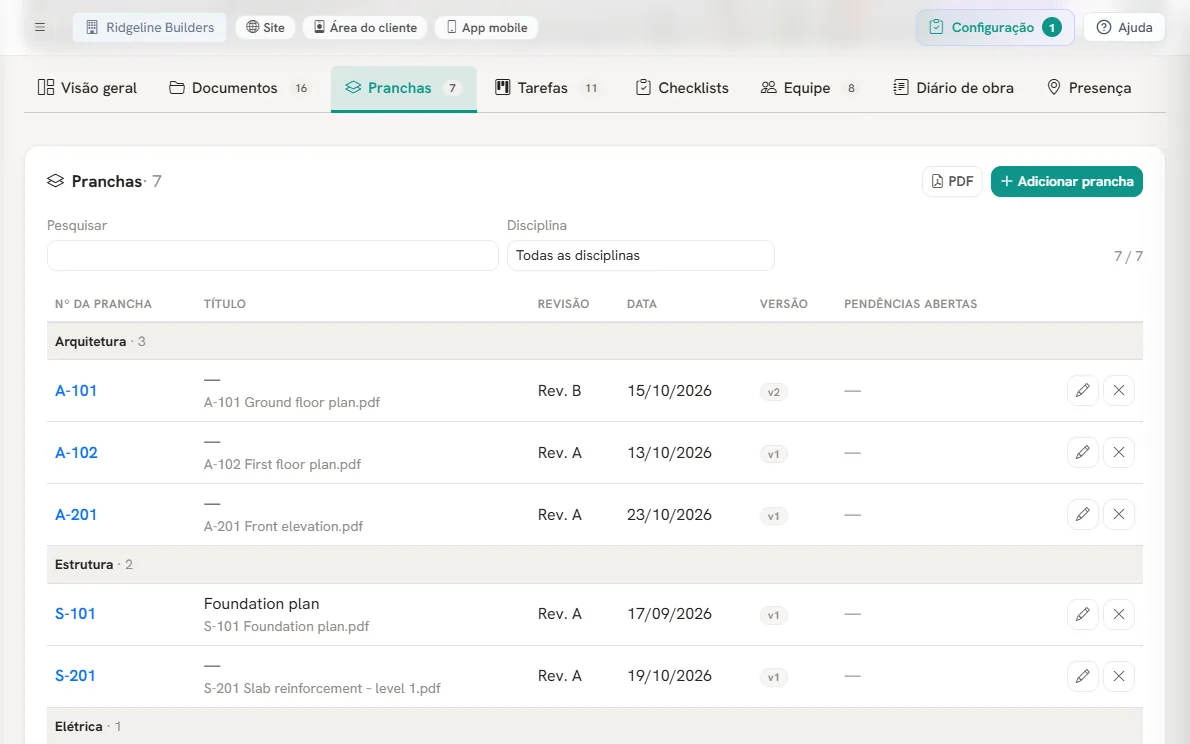
Task: Switch to Documentos tab
Action: 239,88
